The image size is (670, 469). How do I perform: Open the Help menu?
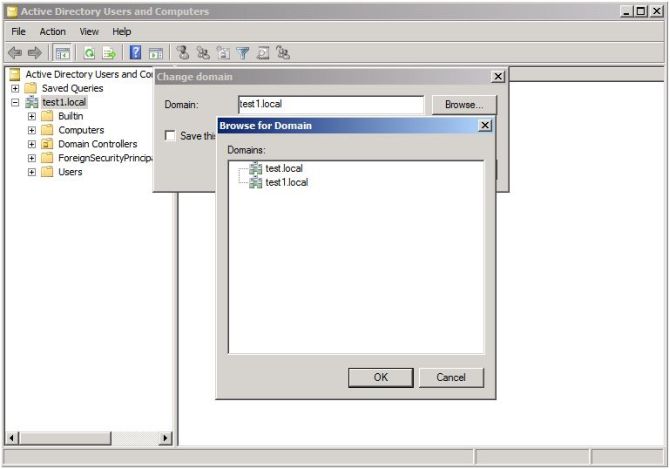pyautogui.click(x=121, y=32)
